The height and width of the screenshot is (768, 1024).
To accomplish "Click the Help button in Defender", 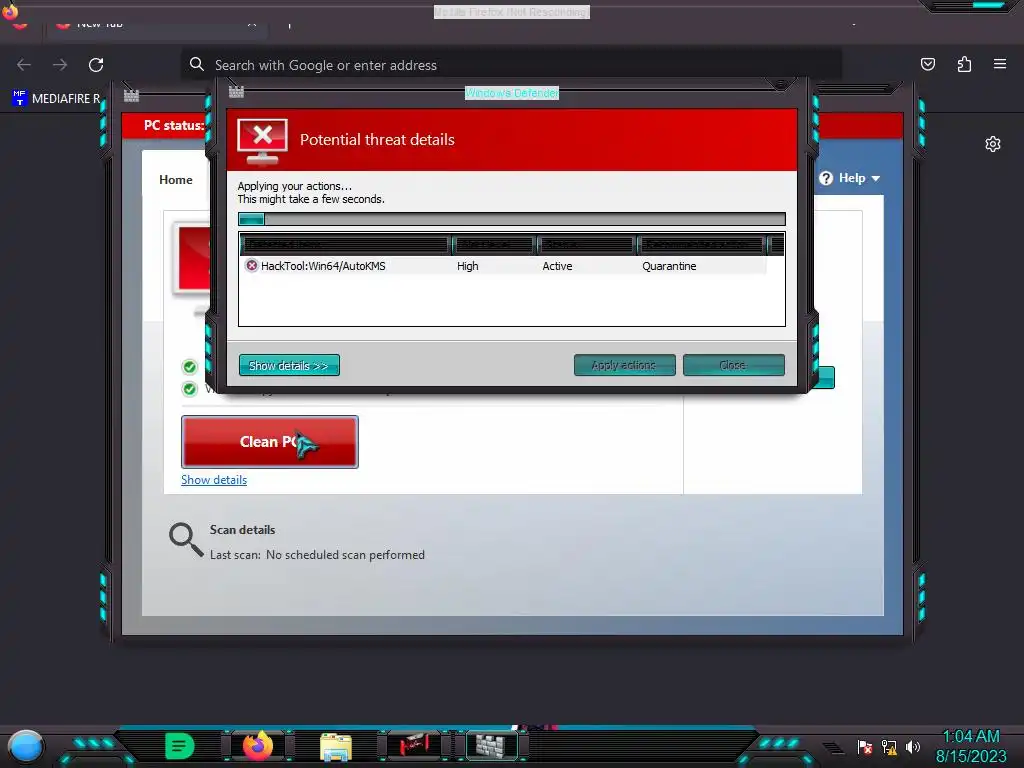I will click(x=850, y=178).
